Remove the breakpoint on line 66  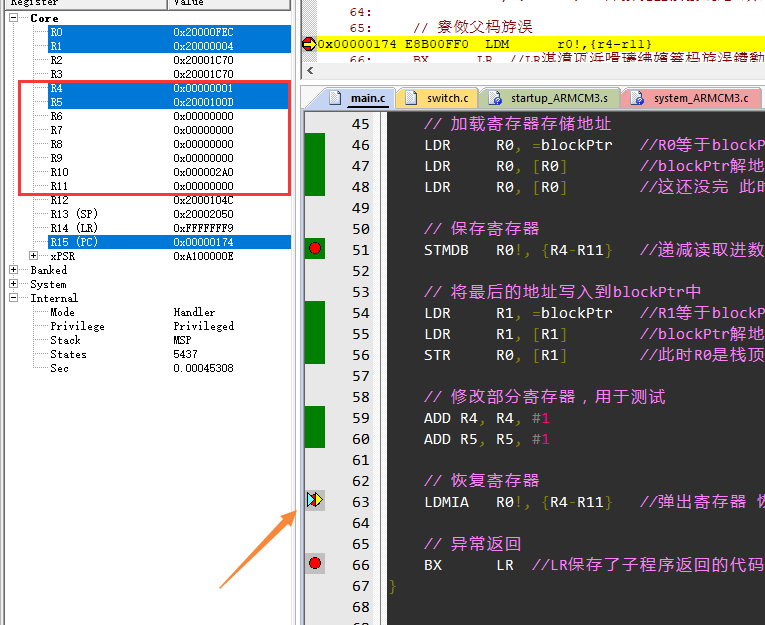(x=315, y=564)
